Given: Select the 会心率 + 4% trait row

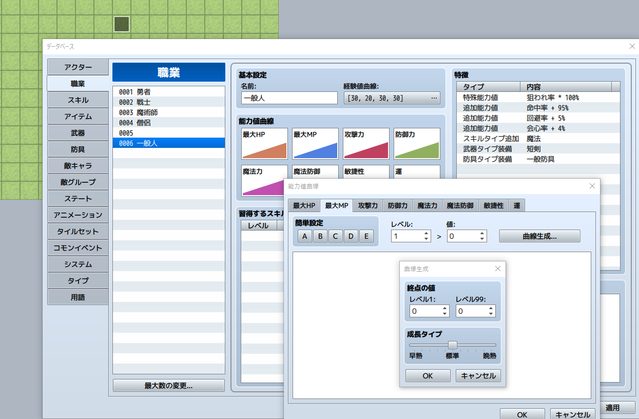Looking at the screenshot, I should (538, 128).
